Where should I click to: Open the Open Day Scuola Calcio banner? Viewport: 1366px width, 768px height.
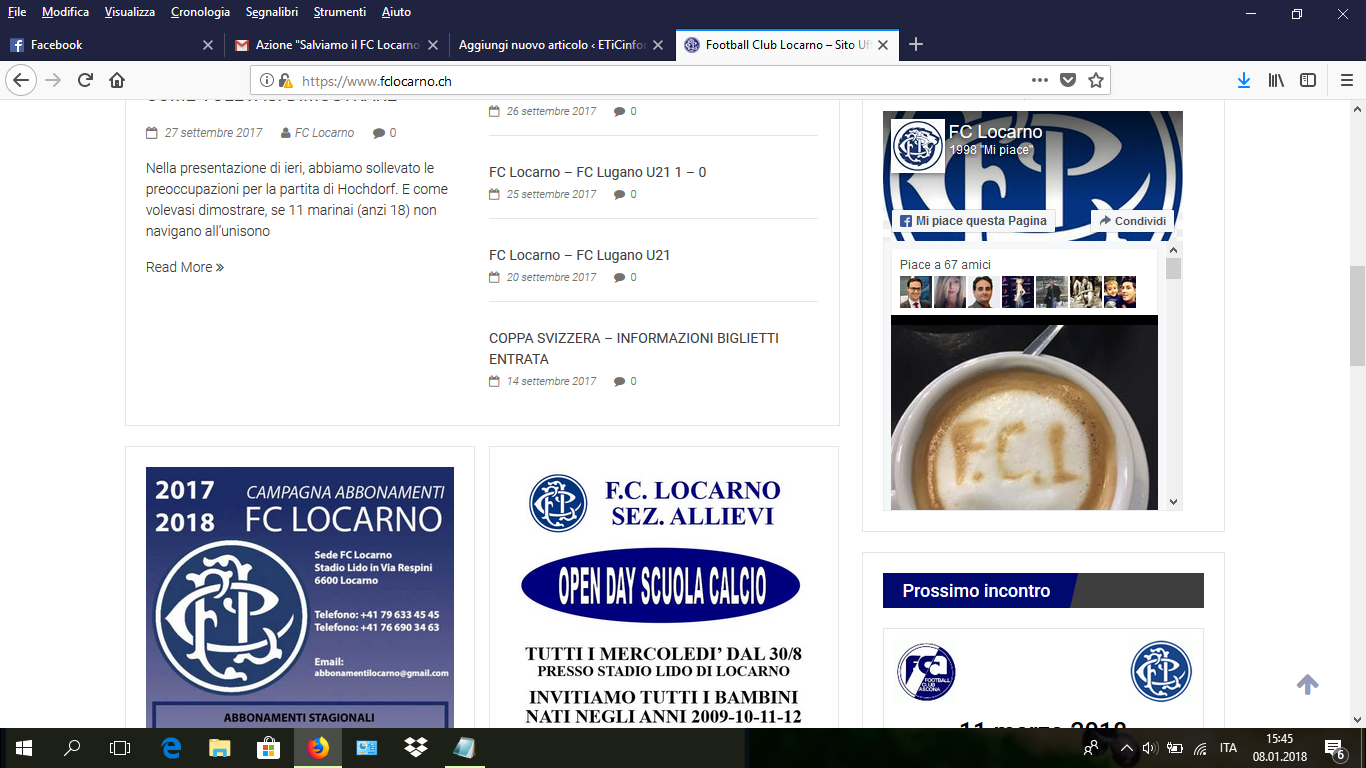[664, 597]
